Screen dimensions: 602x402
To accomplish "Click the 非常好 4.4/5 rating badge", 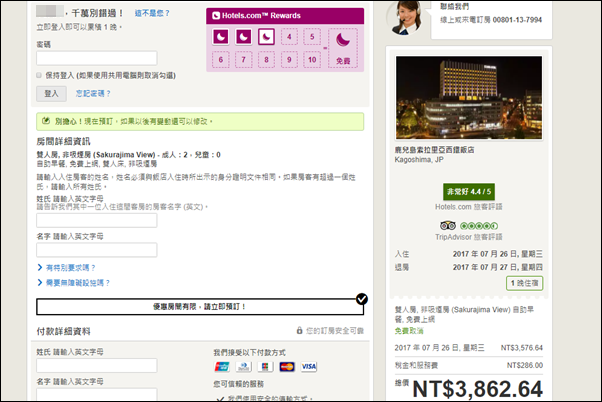I will [x=469, y=192].
